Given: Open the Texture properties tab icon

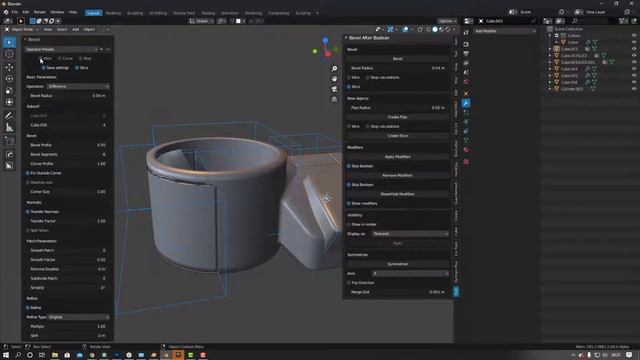Looking at the screenshot, I should [466, 162].
